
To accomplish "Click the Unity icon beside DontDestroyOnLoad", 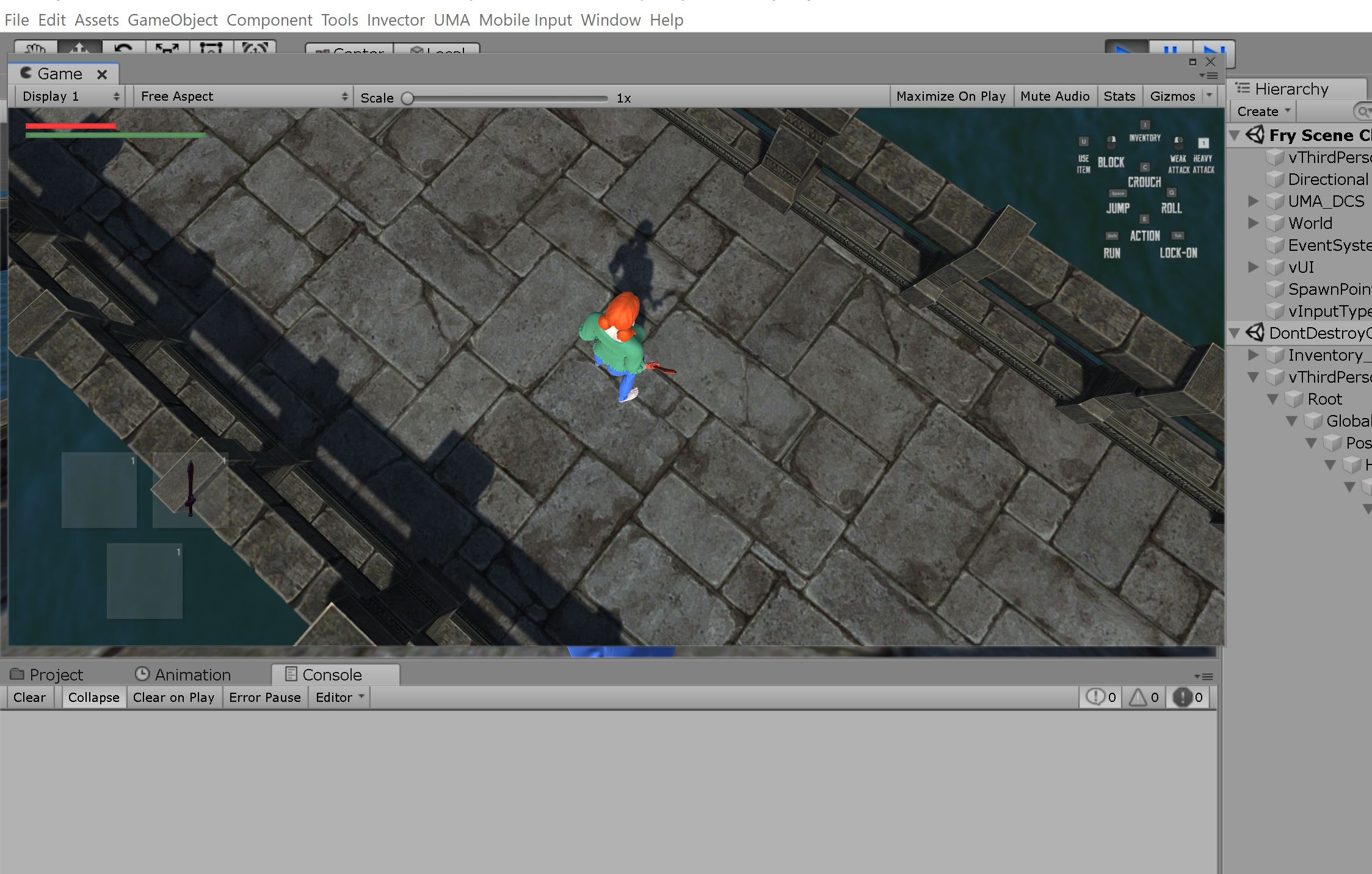I will (1255, 333).
